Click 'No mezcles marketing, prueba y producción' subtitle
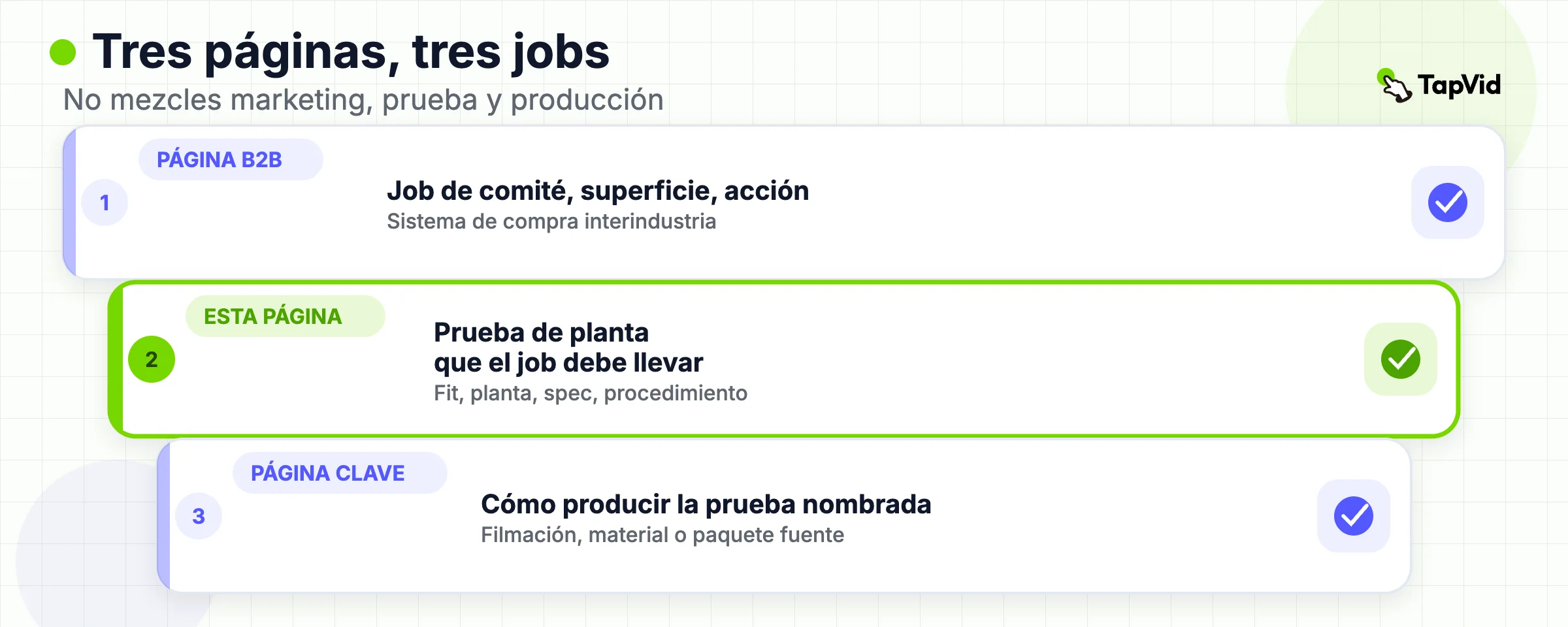The height and width of the screenshot is (627, 1568). pyautogui.click(x=363, y=100)
